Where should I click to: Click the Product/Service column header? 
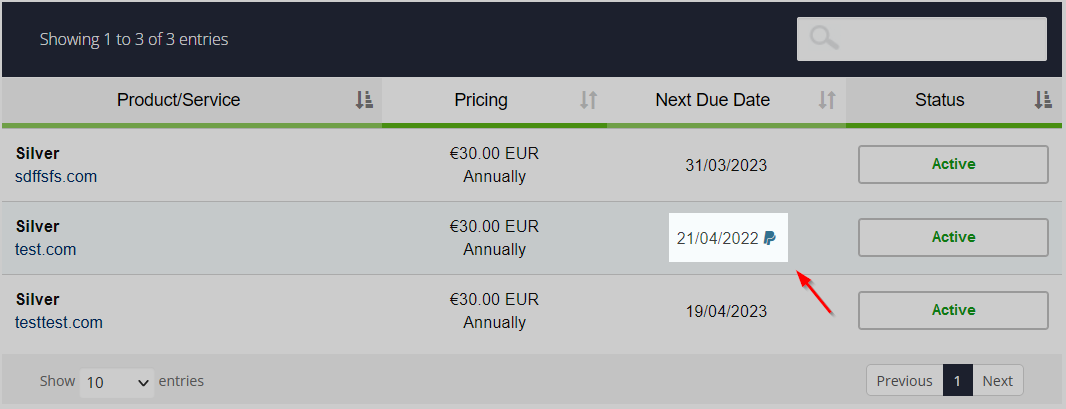[179, 100]
